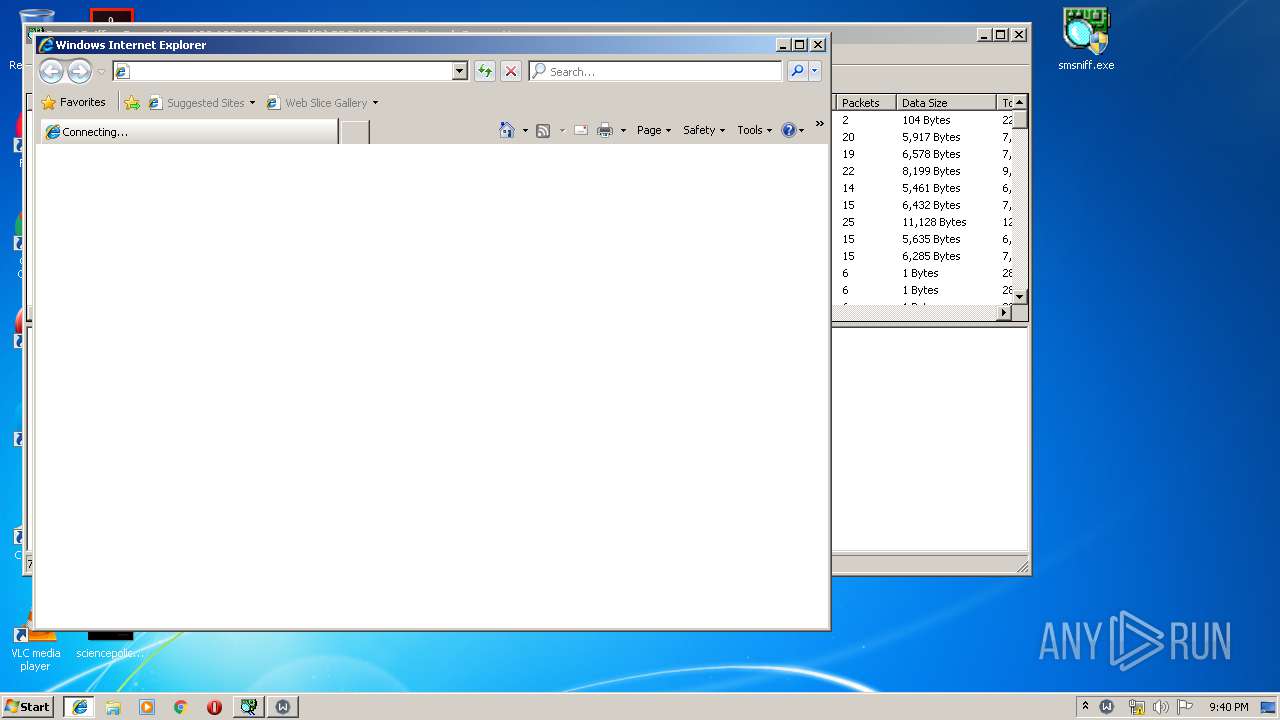
Task: Select the 8,199 Bytes entry
Action: click(931, 171)
